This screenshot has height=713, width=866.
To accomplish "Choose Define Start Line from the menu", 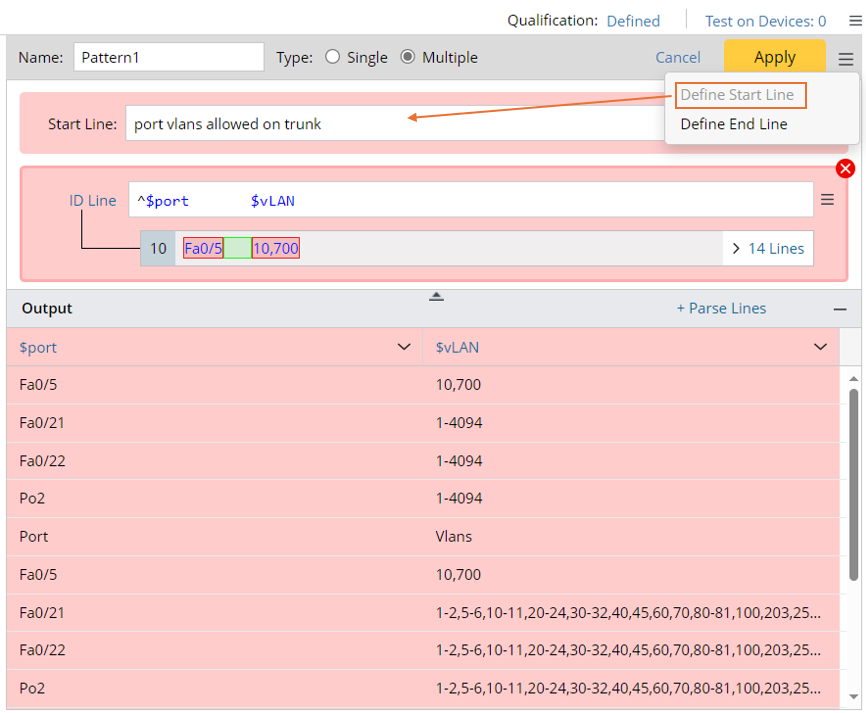I will (740, 95).
